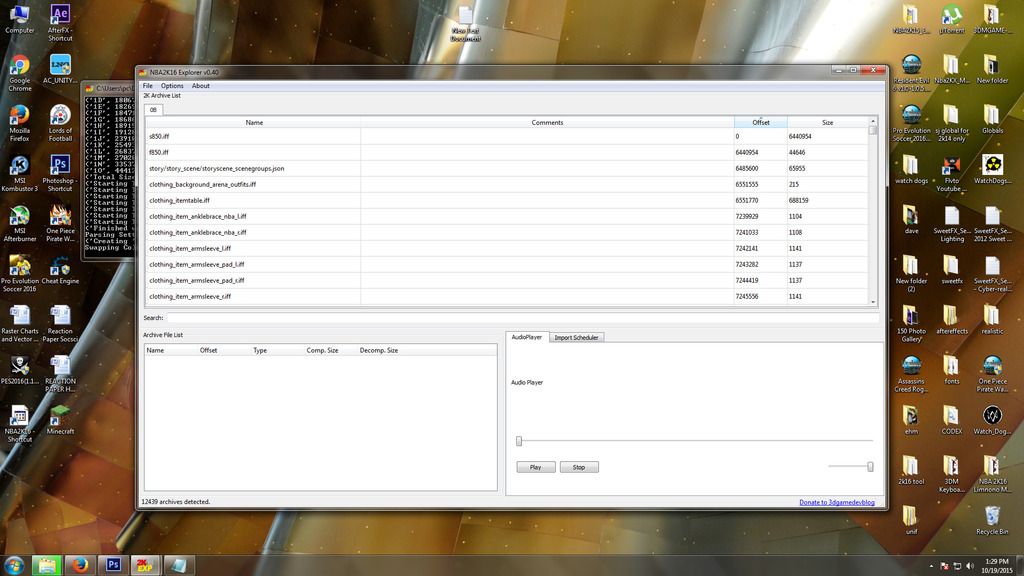
Task: Open Flvto Youtube icon
Action: tap(952, 174)
